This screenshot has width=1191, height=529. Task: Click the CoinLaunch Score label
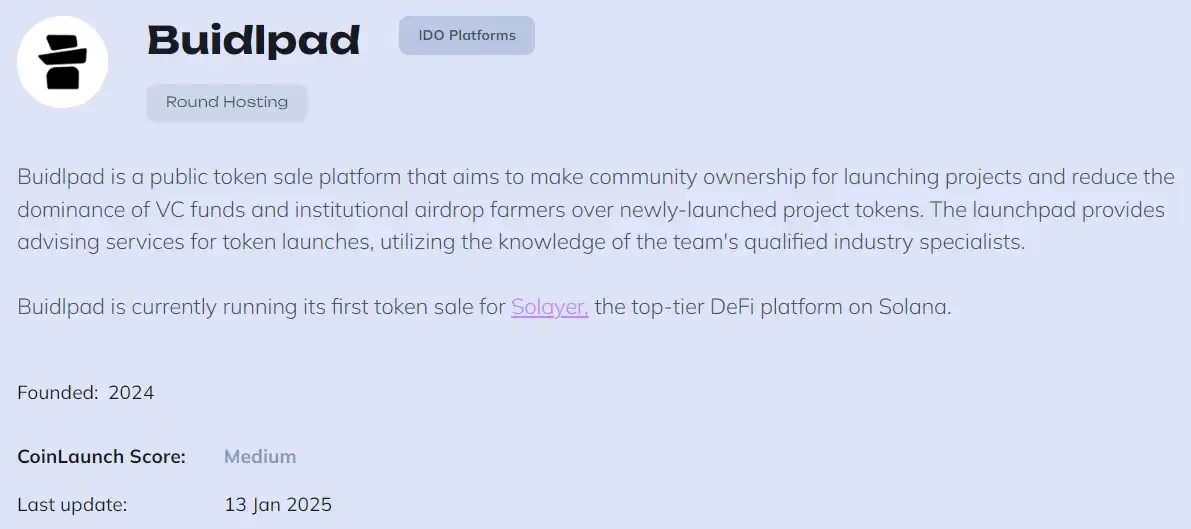(101, 457)
